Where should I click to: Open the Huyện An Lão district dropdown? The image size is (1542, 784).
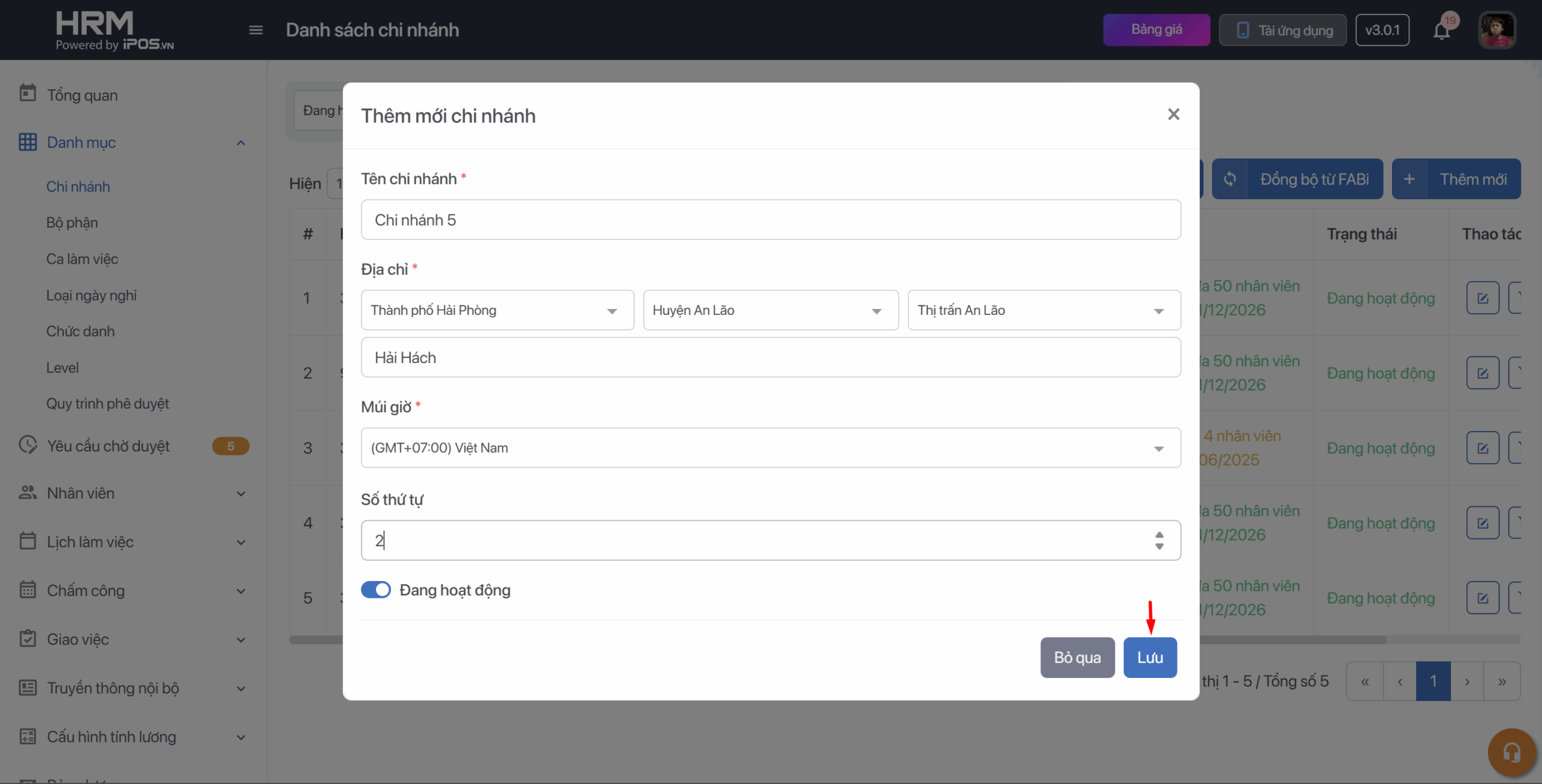pyautogui.click(x=770, y=310)
